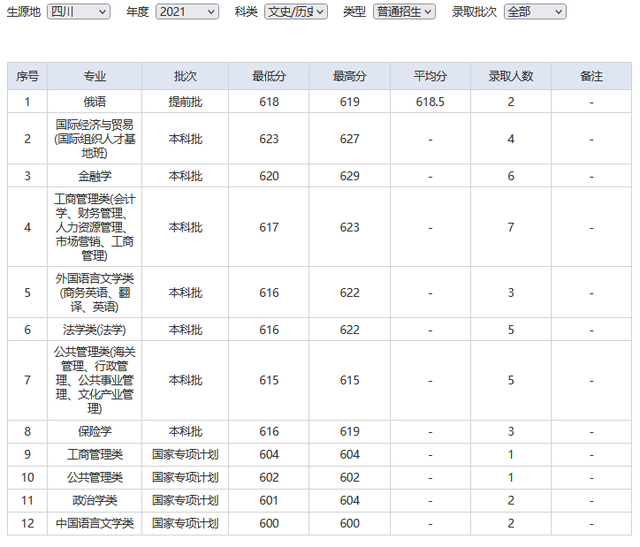Open the 年度 dropdown showing 2021
Viewport: 640px width, 547px height.
[187, 12]
